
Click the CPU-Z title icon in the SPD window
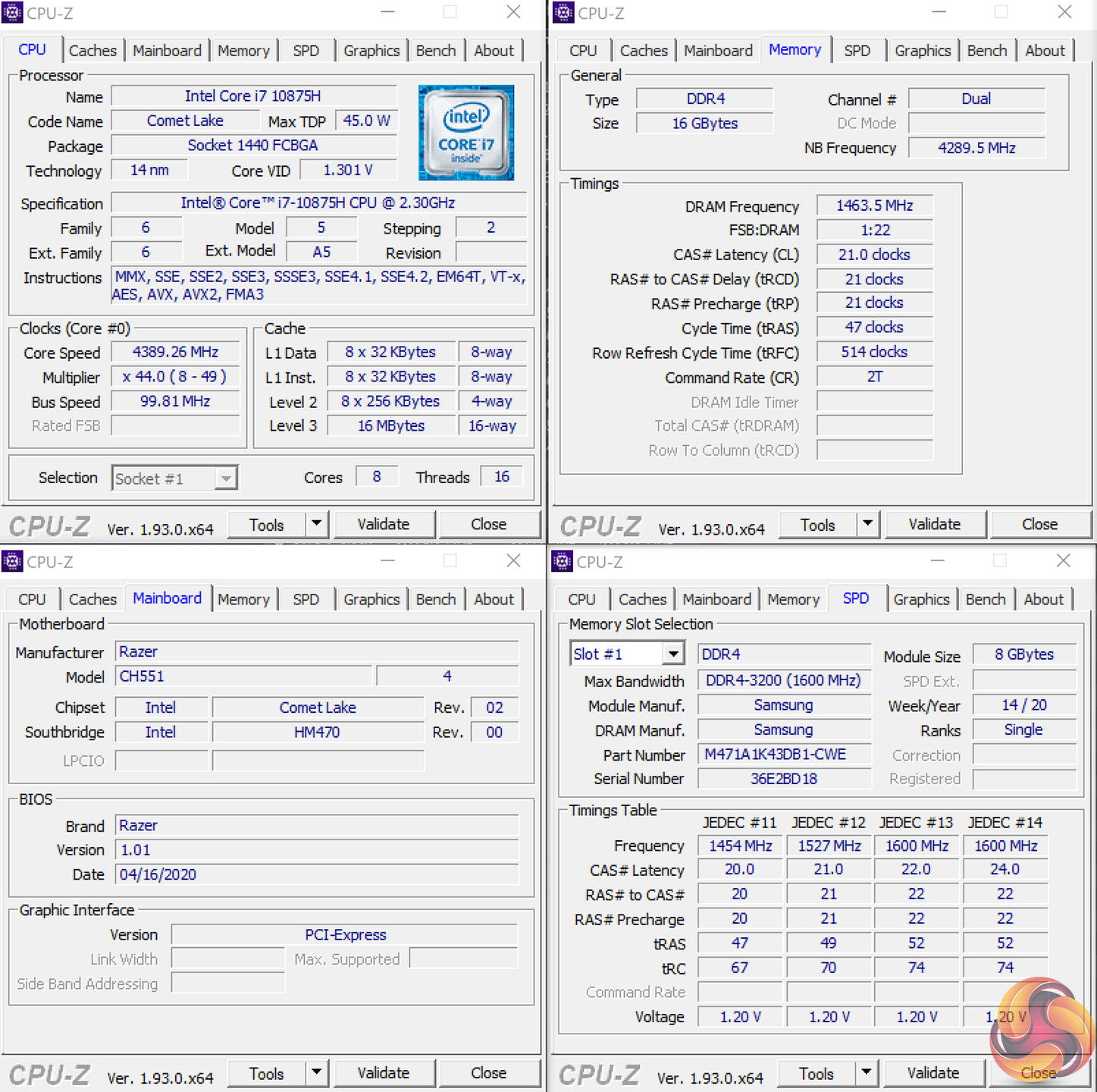pyautogui.click(x=563, y=561)
